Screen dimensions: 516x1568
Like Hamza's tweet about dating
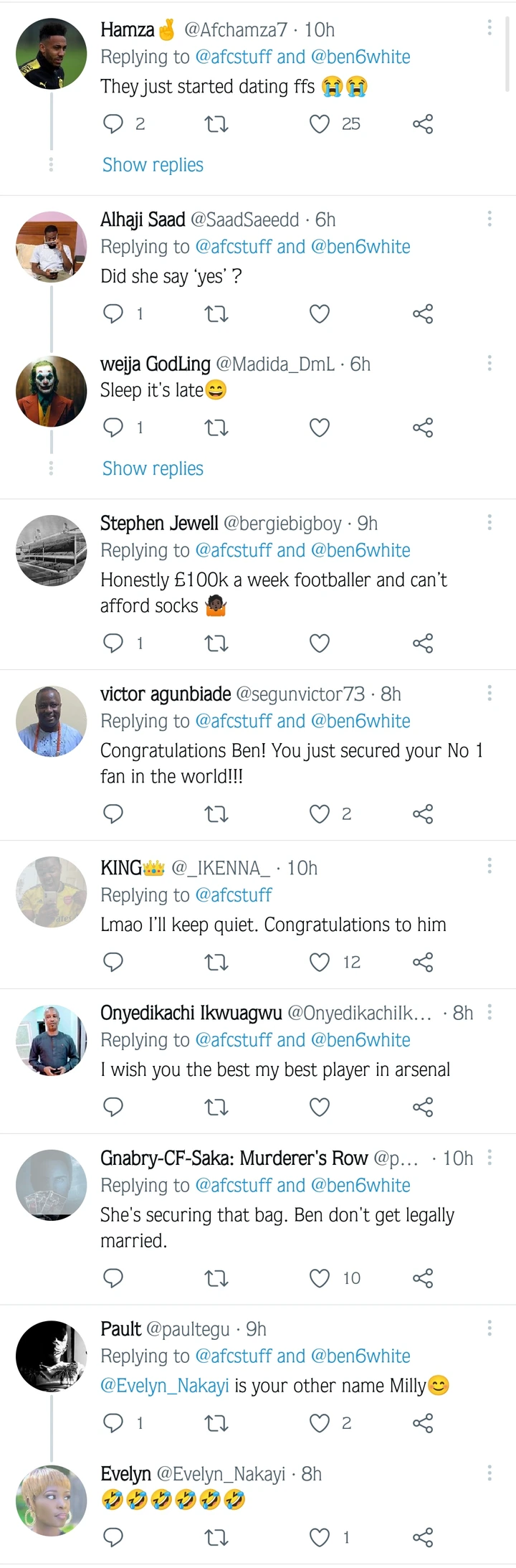click(x=320, y=124)
